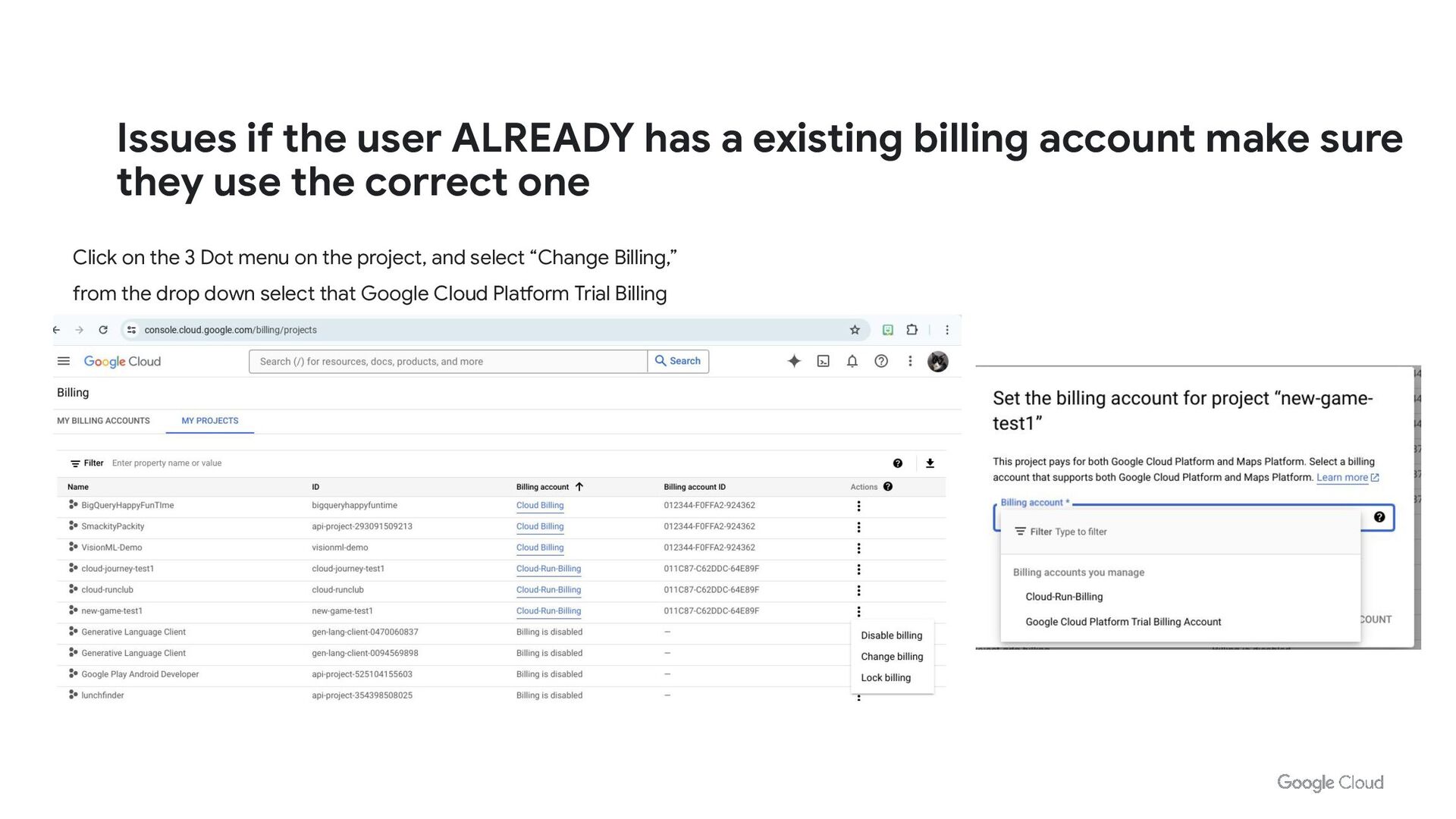Open the user profile avatar
1456x819 pixels.
click(x=938, y=362)
